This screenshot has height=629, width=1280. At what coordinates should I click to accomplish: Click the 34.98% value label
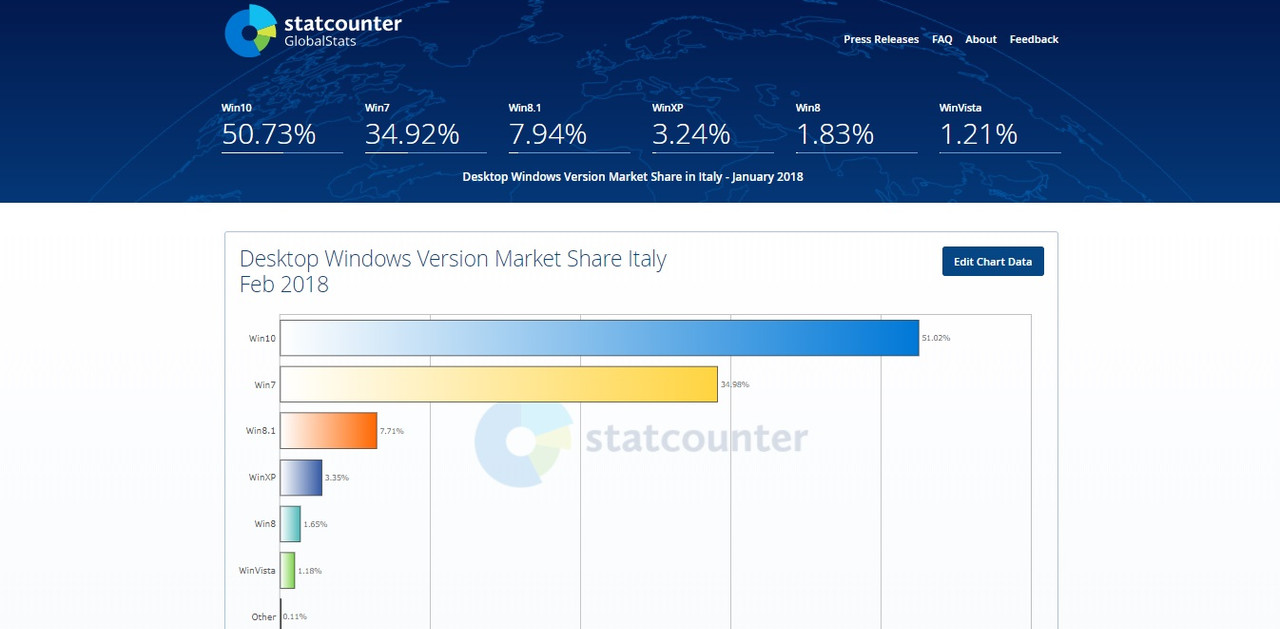coord(735,384)
